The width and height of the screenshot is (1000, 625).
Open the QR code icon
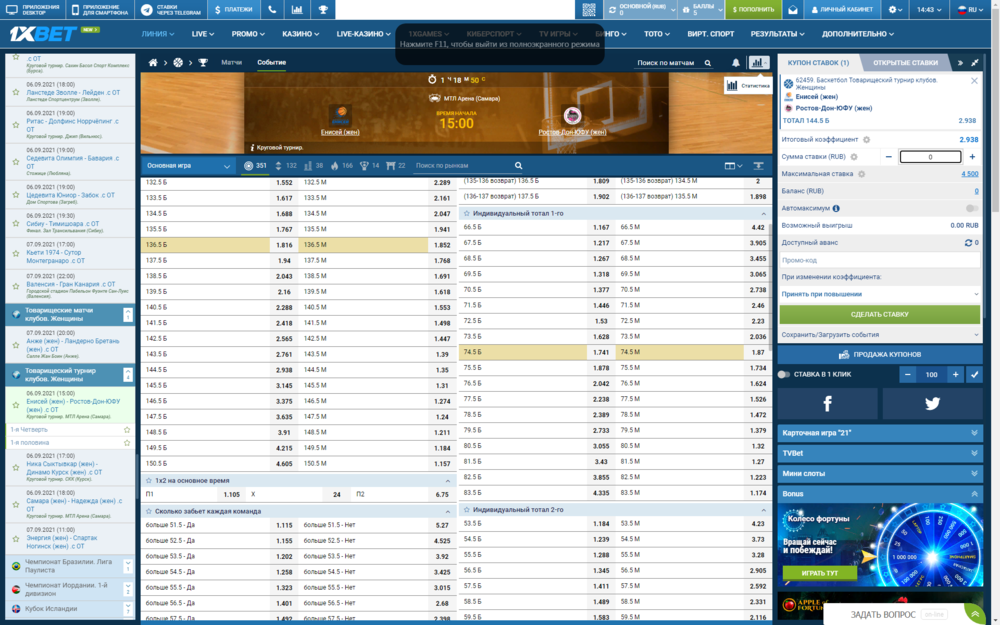click(x=589, y=10)
